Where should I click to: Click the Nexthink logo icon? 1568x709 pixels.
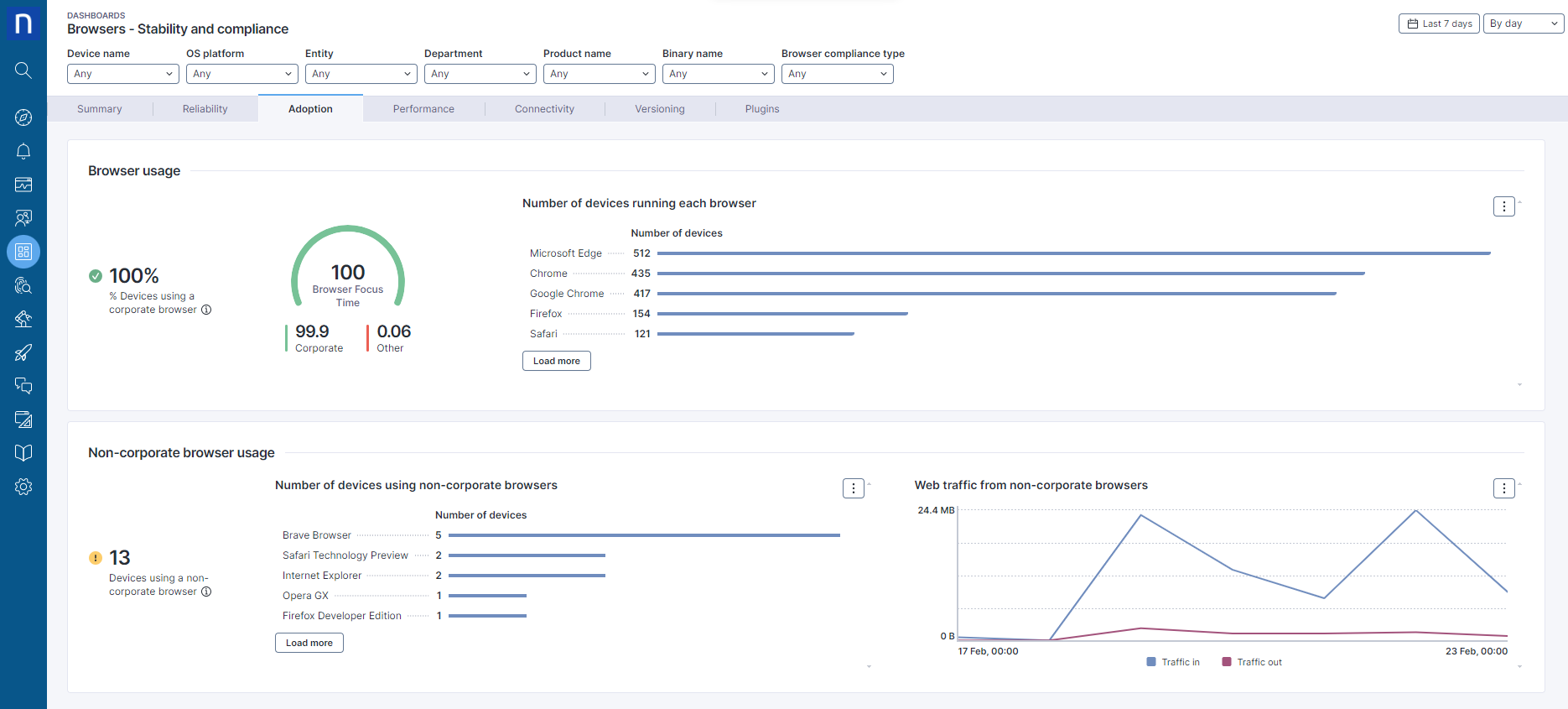click(23, 23)
